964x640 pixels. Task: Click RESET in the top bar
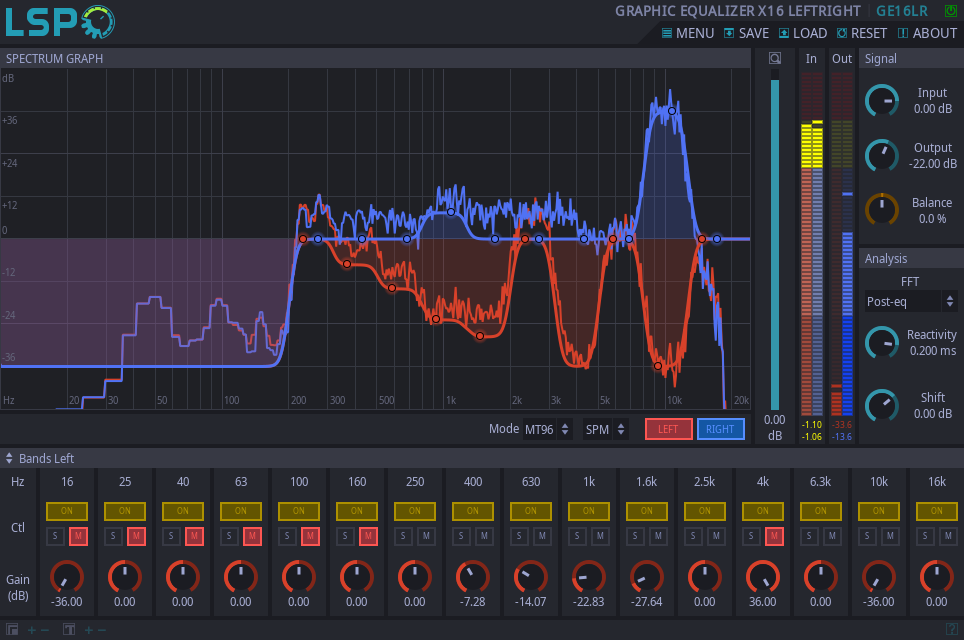[862, 33]
